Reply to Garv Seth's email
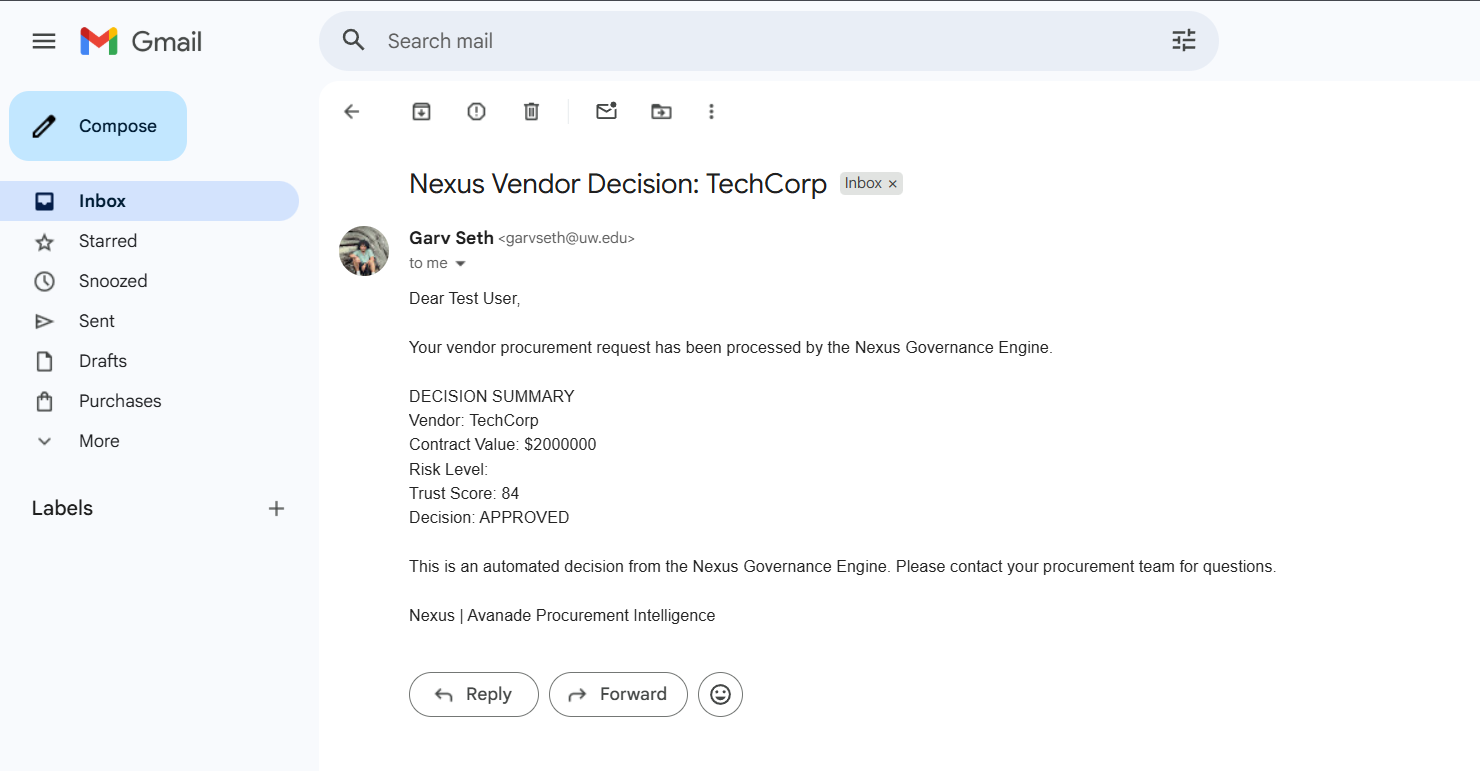1480x771 pixels. (x=474, y=694)
